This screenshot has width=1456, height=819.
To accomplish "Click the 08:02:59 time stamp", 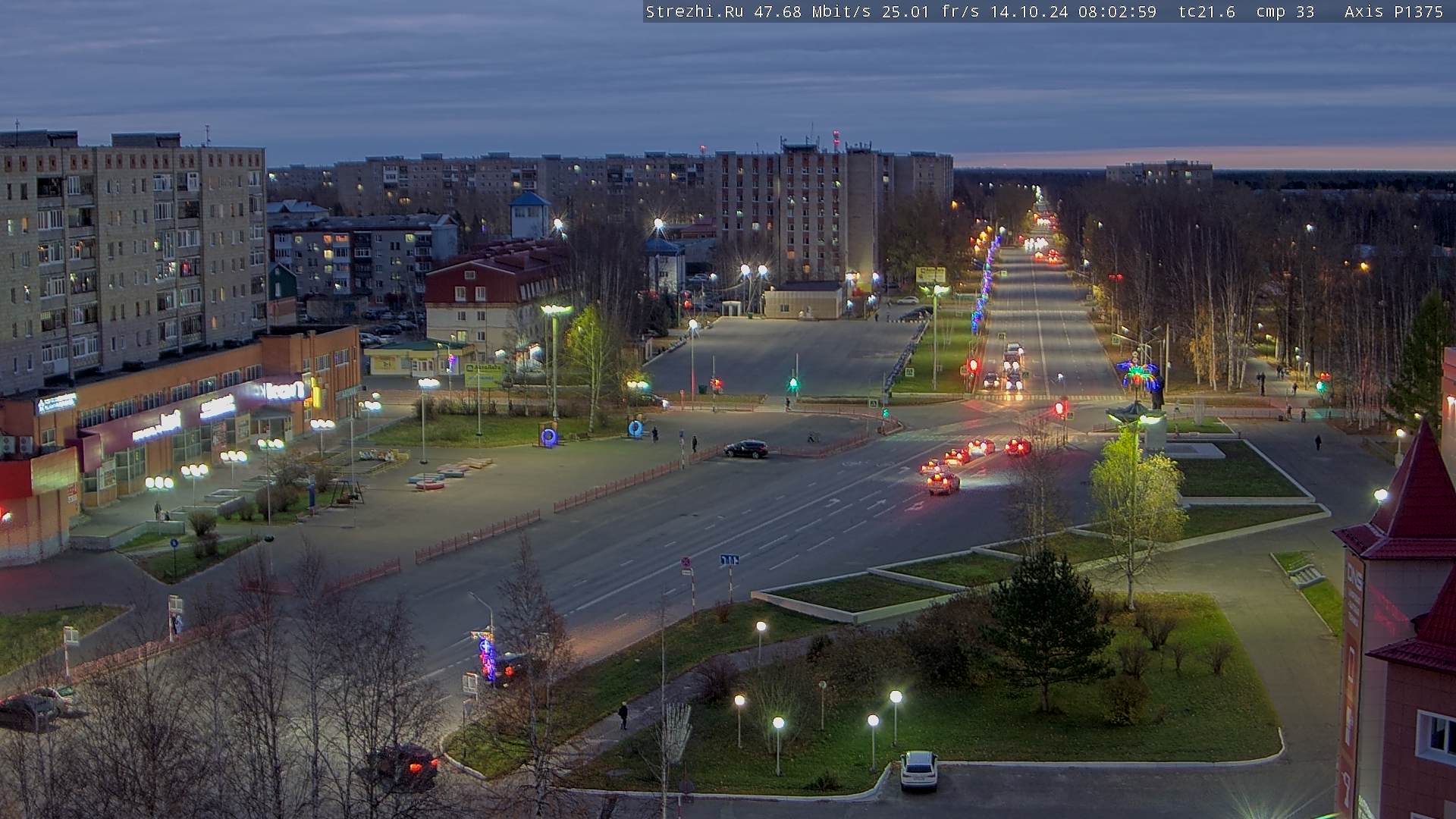I will [1118, 11].
